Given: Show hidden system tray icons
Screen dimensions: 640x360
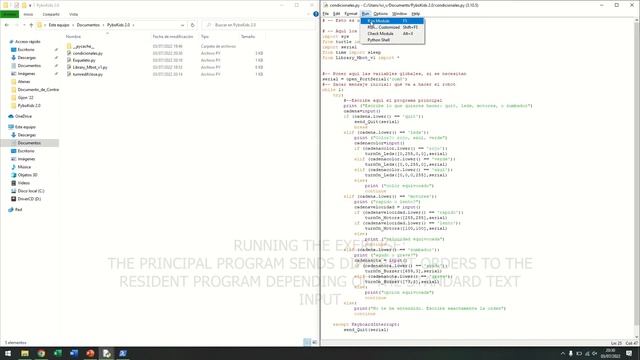Looking at the screenshot, I should [562, 353].
